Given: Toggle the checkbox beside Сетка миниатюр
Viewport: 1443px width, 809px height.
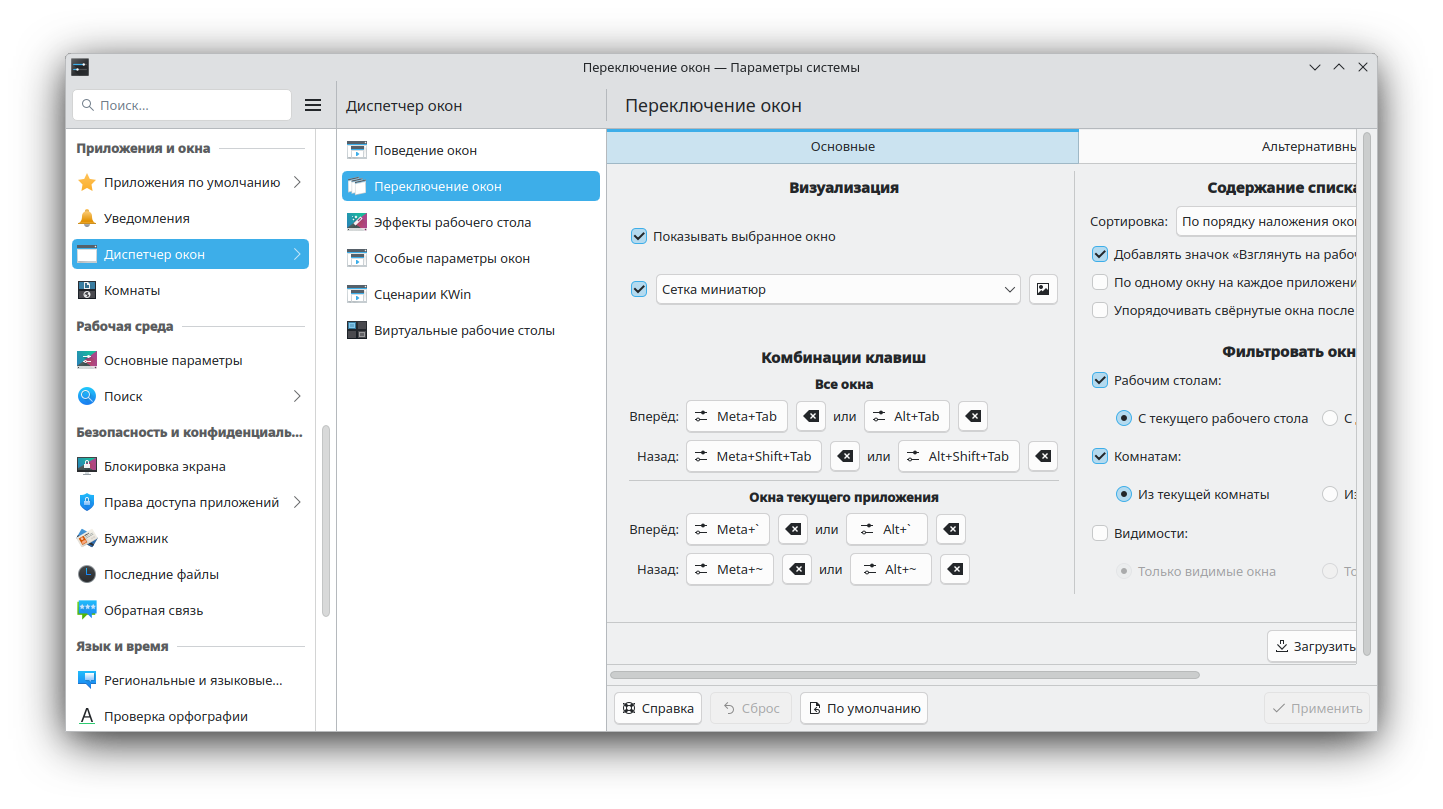Looking at the screenshot, I should (639, 289).
